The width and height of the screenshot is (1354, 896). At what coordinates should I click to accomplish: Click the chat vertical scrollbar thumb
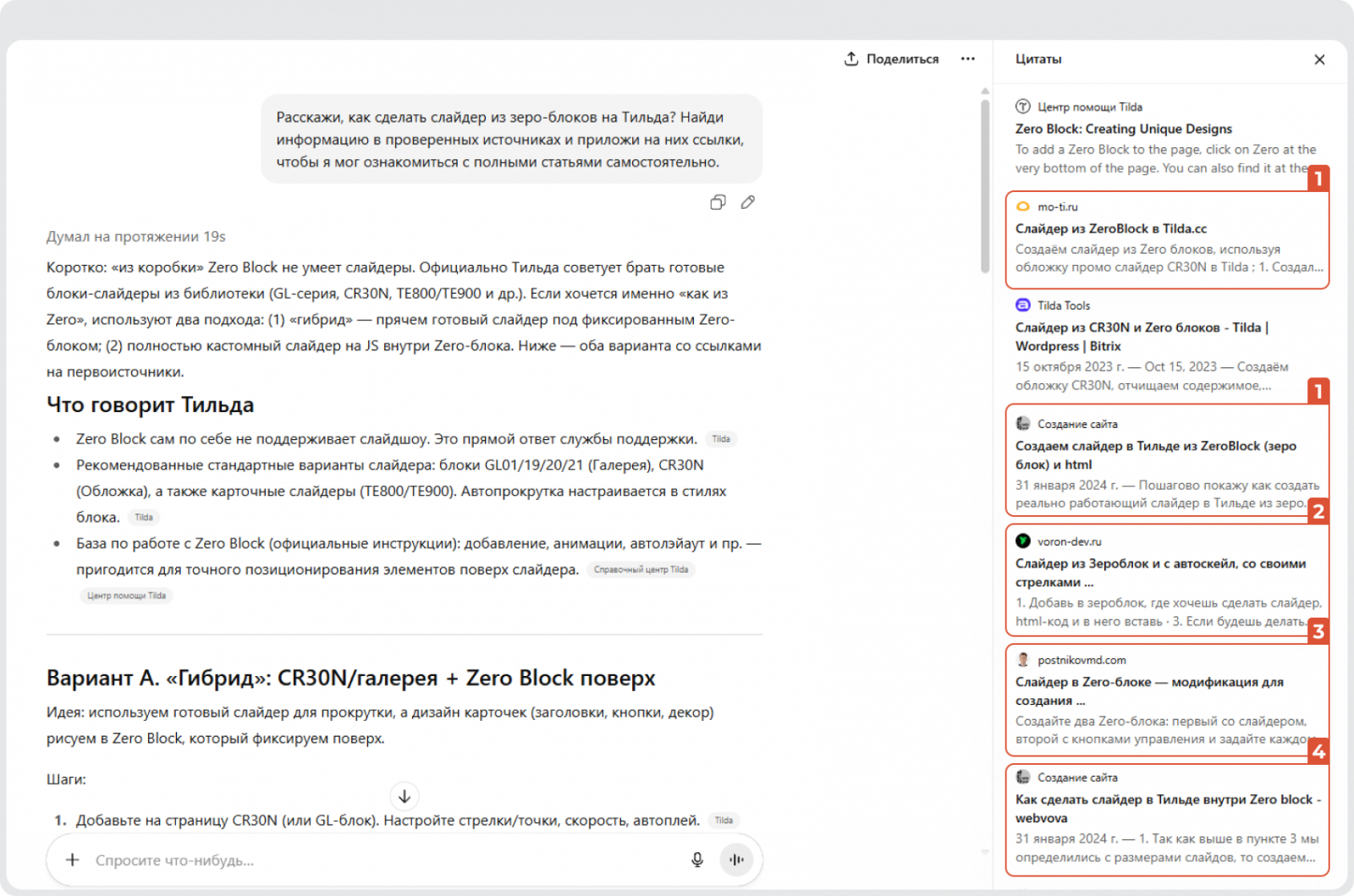point(985,186)
